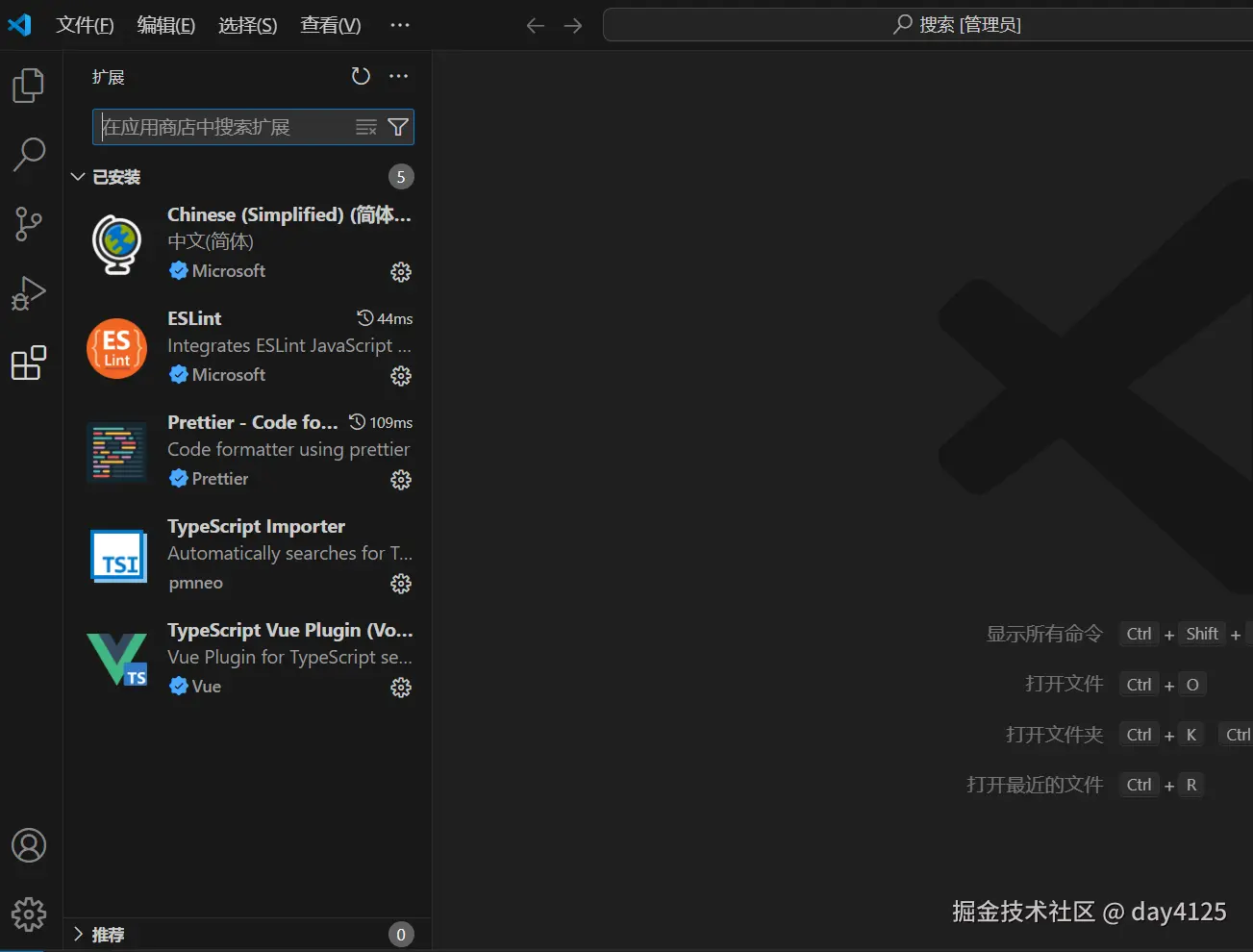The height and width of the screenshot is (952, 1253).
Task: Open the Search view in activity bar
Action: click(29, 154)
